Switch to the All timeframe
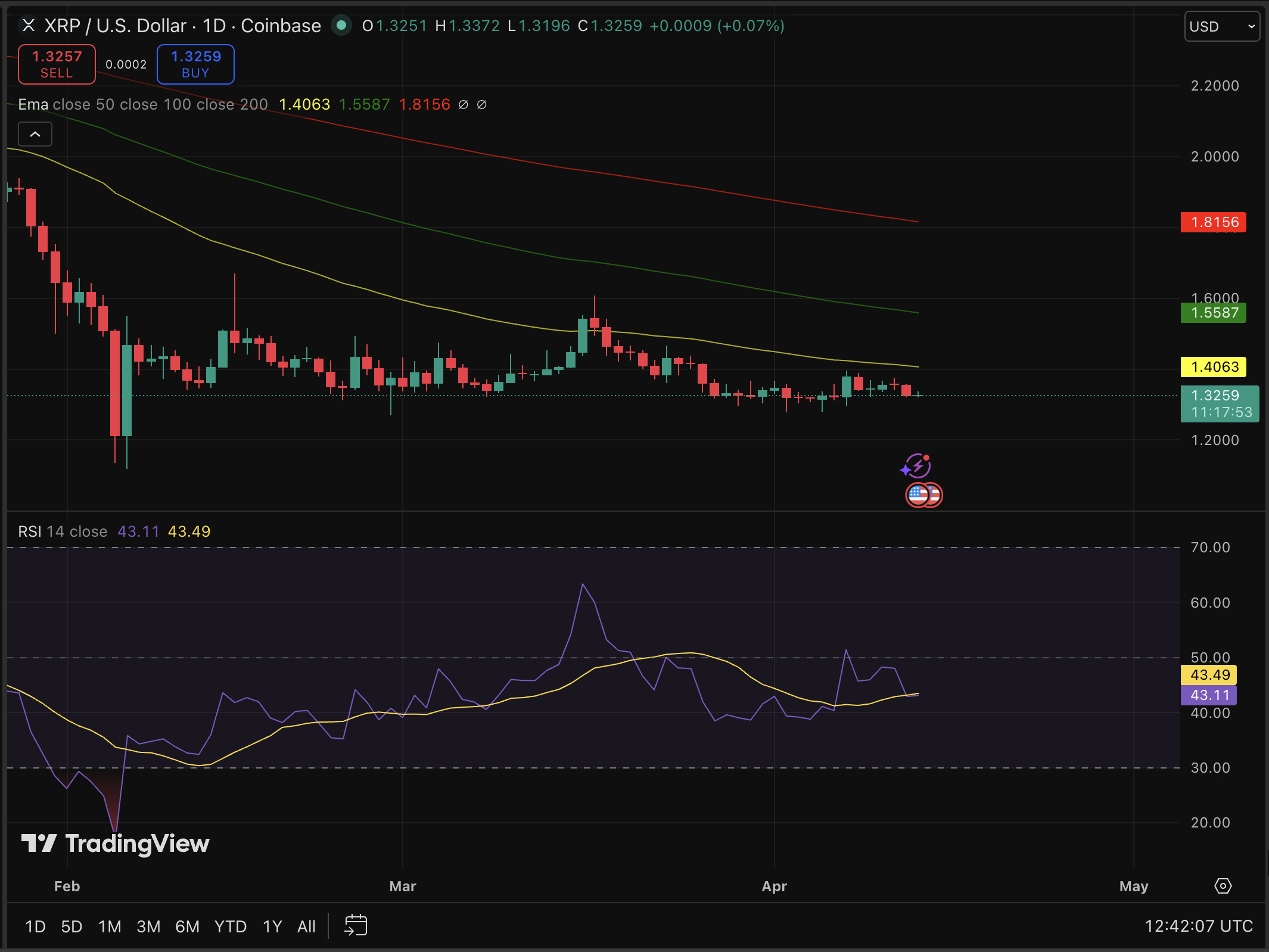This screenshot has width=1269, height=952. 306,926
